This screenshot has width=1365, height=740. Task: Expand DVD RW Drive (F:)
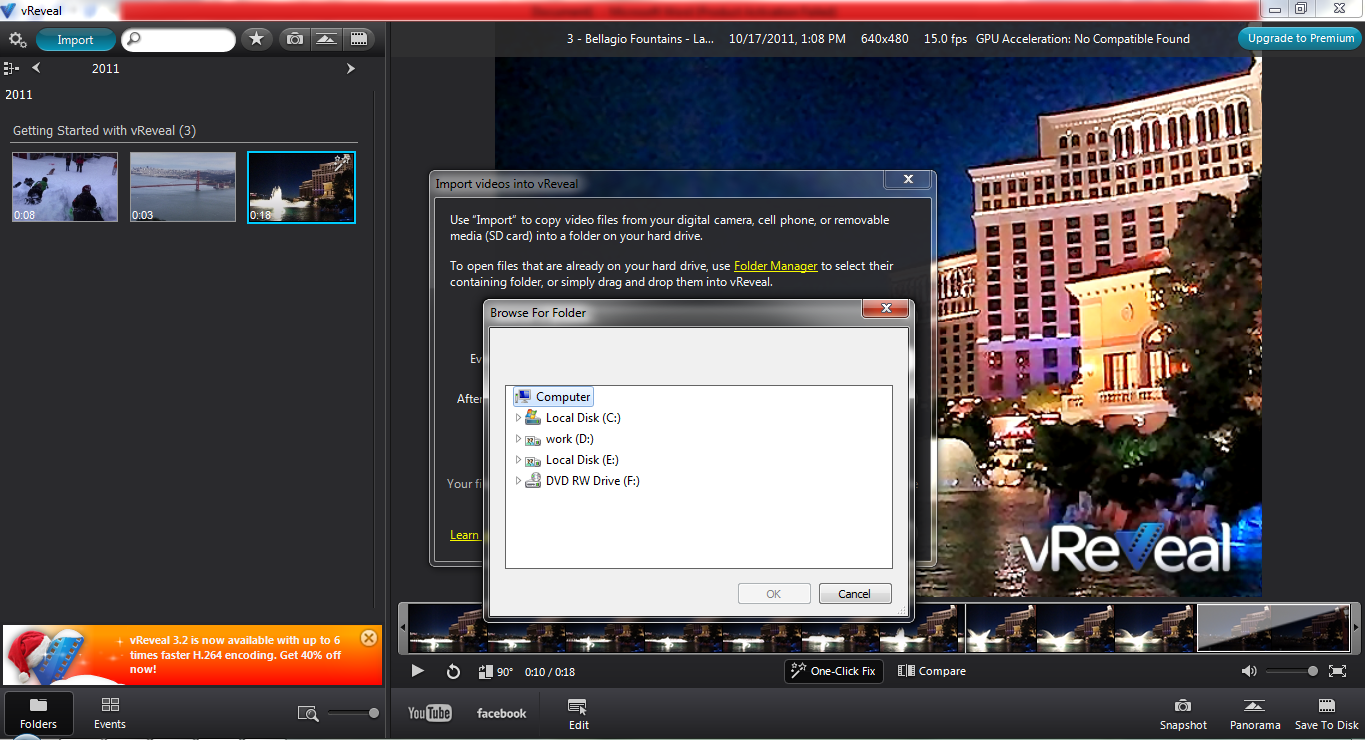click(518, 481)
